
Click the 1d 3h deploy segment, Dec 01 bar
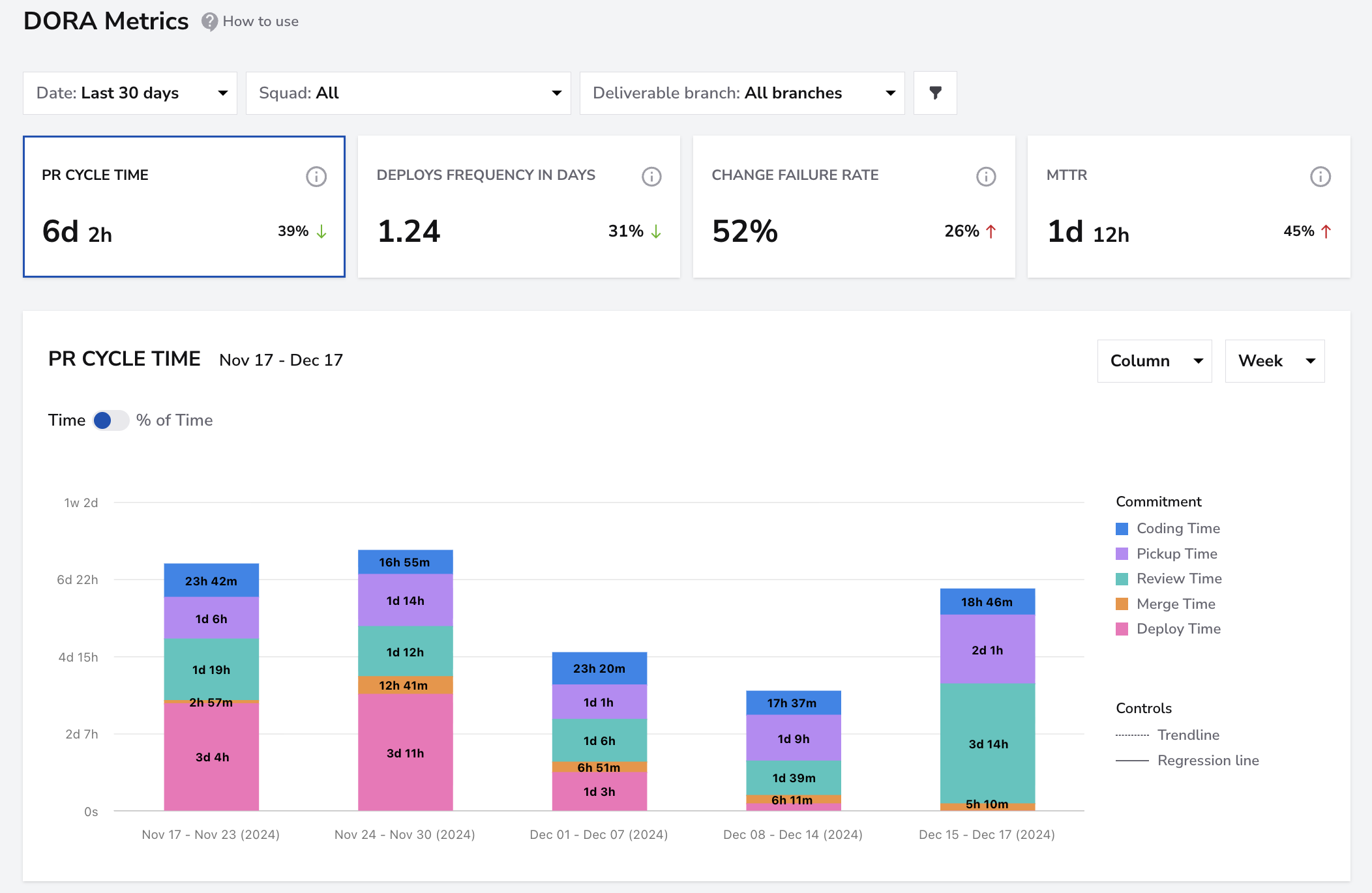599,791
